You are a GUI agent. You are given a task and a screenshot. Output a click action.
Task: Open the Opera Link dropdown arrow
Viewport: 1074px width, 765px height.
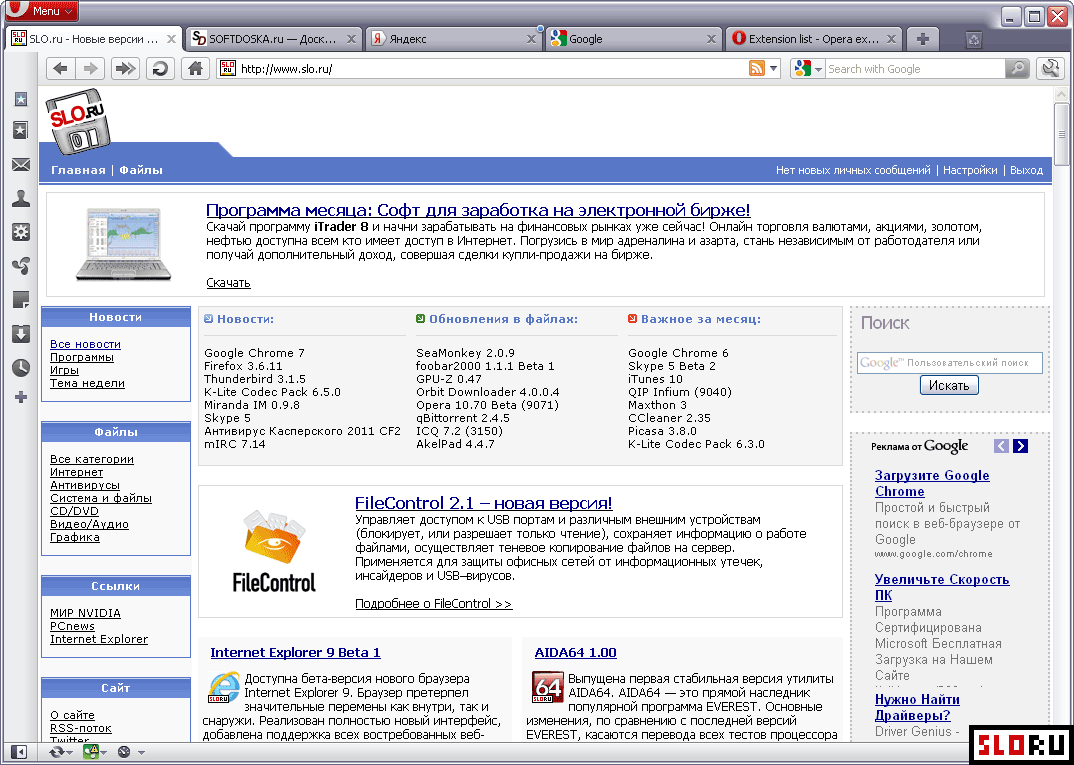coord(70,753)
